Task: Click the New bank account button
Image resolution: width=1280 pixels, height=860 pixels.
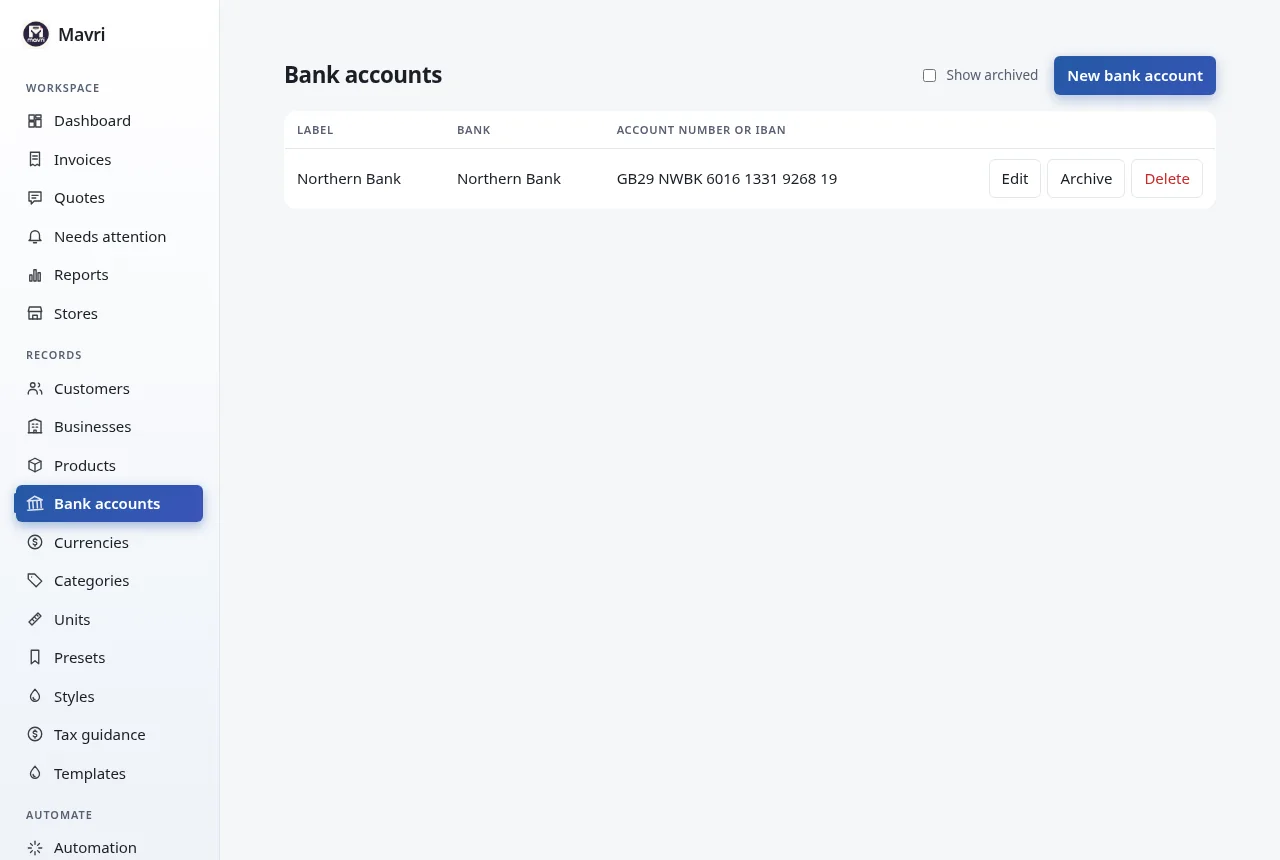Action: [x=1135, y=76]
